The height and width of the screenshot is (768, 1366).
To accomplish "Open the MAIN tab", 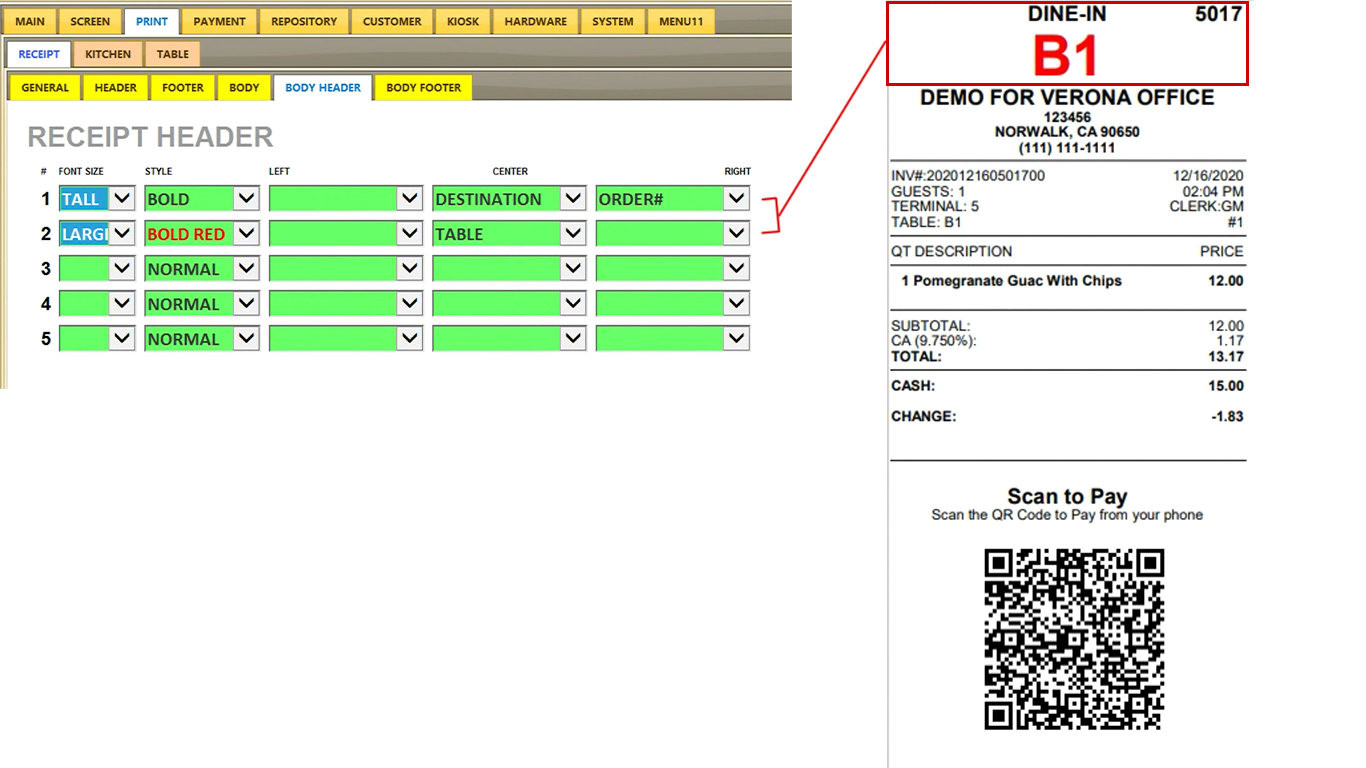I will point(30,22).
